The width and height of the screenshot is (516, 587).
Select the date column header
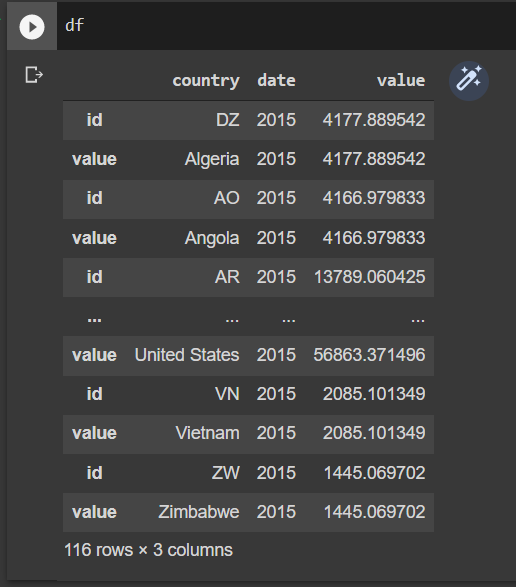[x=276, y=80]
